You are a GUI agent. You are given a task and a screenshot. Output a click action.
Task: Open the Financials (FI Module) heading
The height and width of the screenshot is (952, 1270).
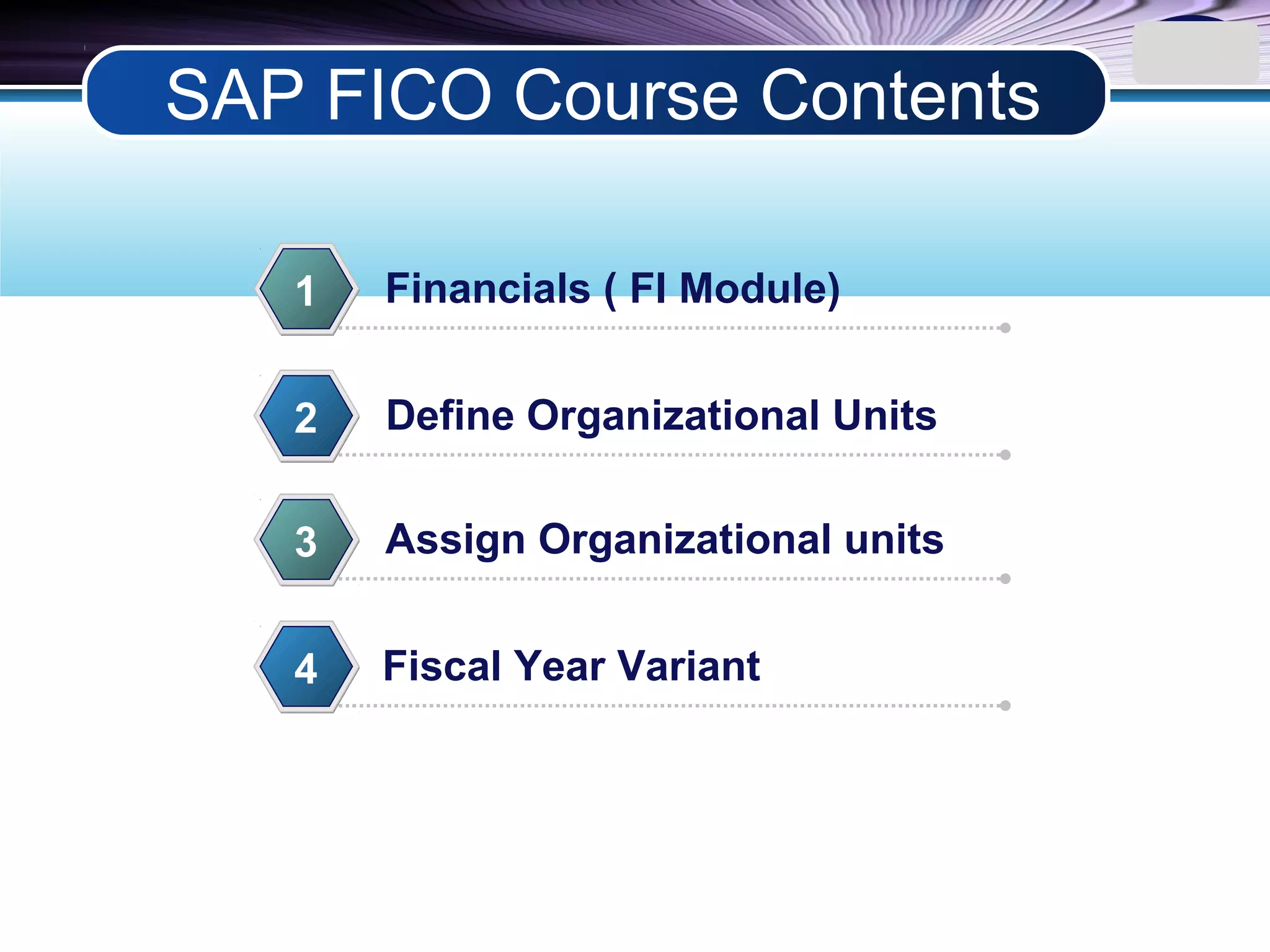612,289
